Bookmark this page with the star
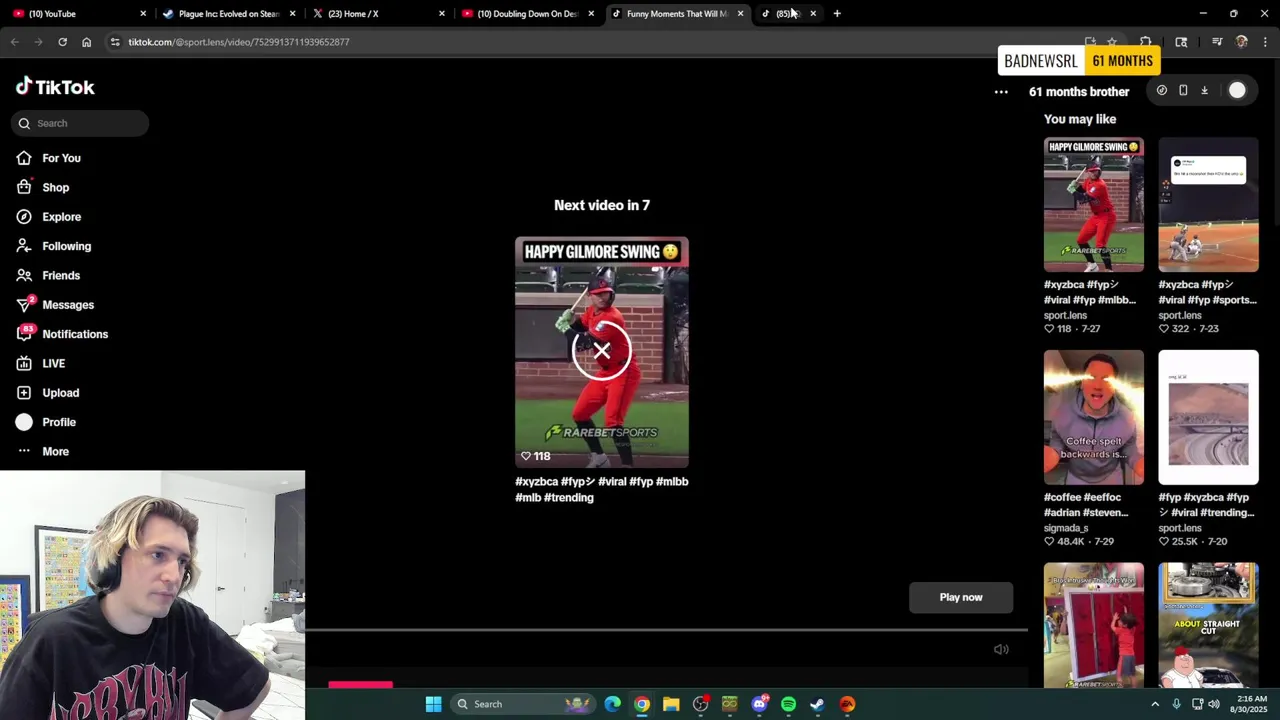This screenshot has width=1280, height=720. pos(1112,42)
